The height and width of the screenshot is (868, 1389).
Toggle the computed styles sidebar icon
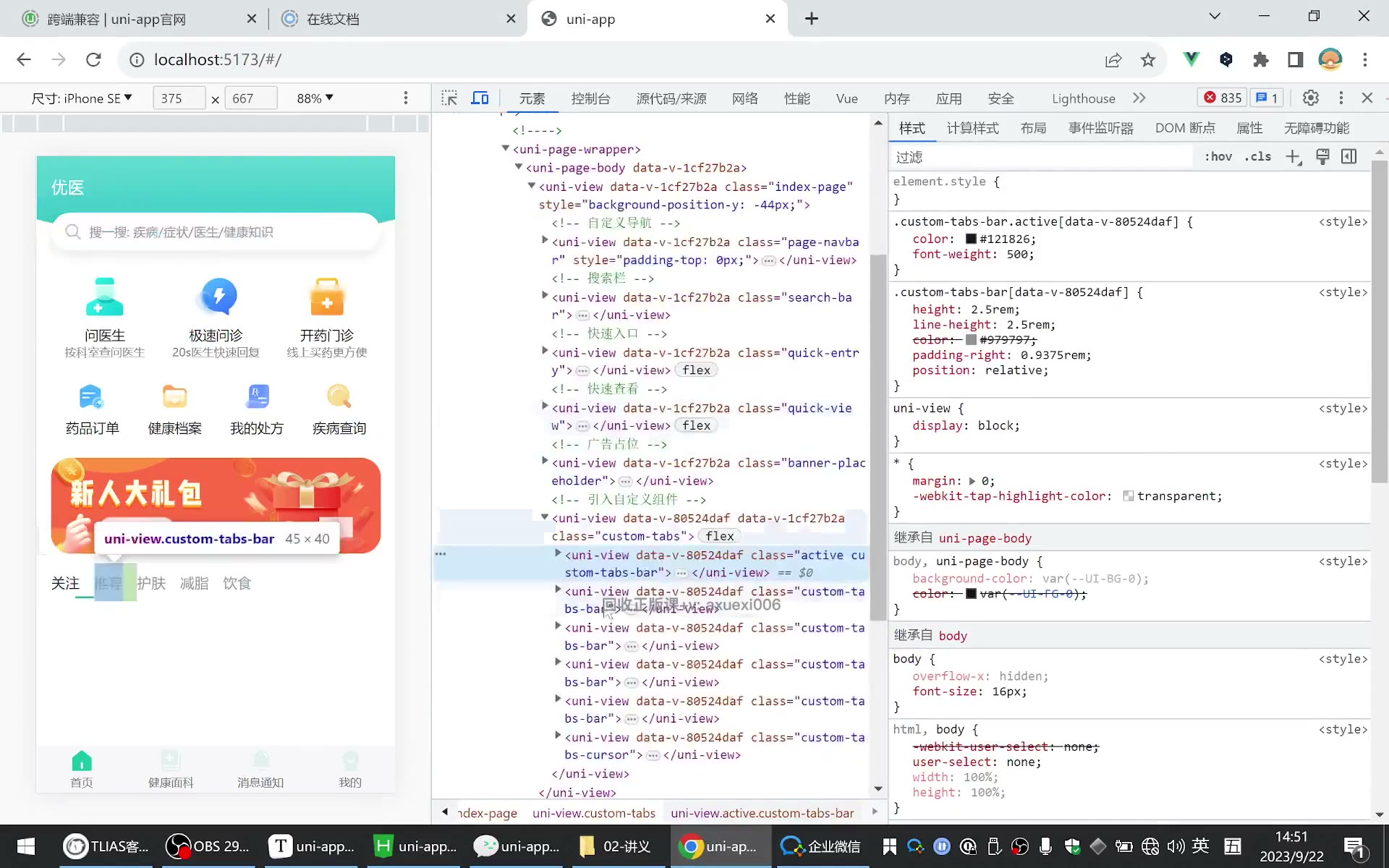point(1349,157)
